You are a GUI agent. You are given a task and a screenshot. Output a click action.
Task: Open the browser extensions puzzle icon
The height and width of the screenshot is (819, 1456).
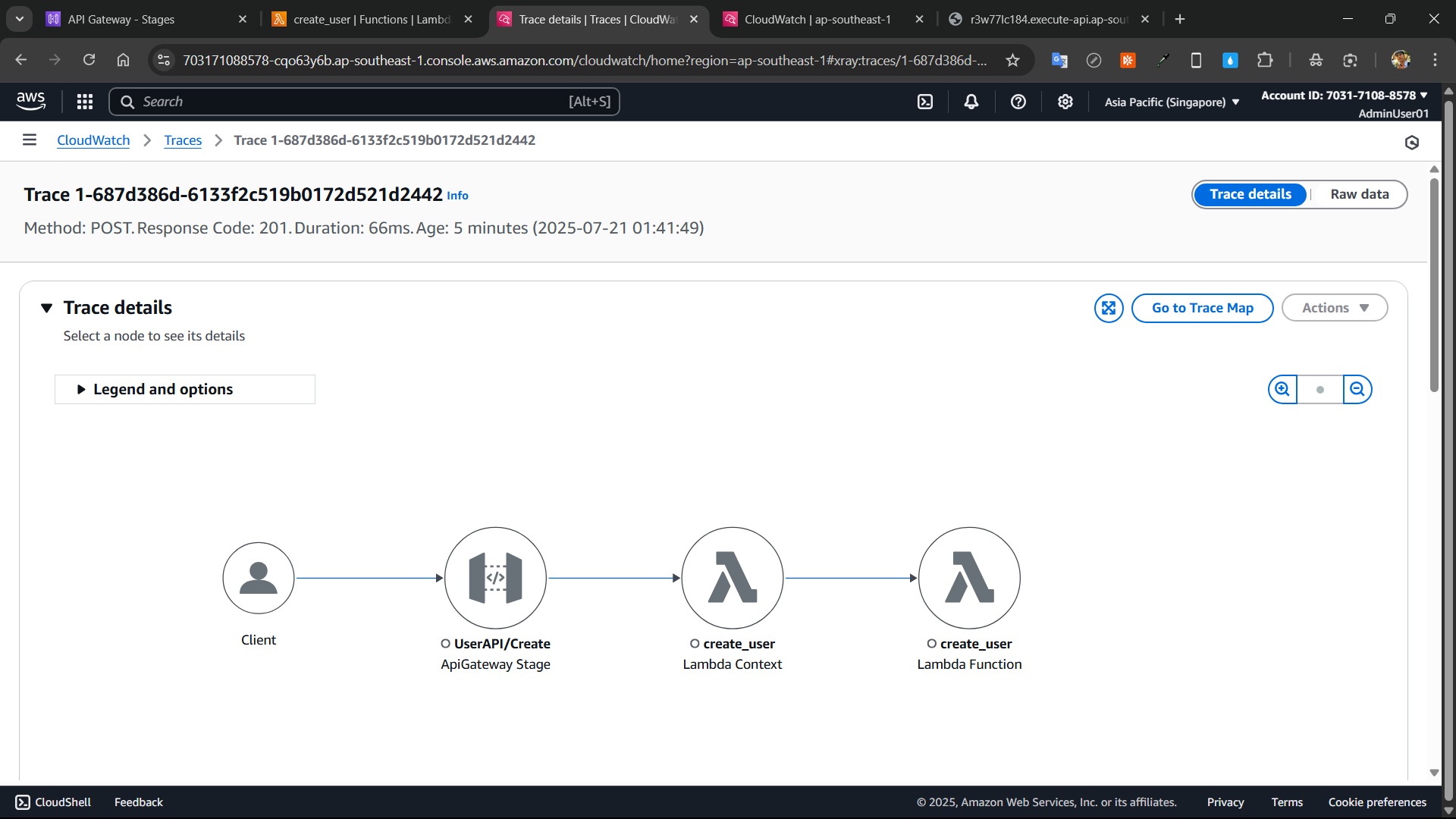click(1265, 60)
